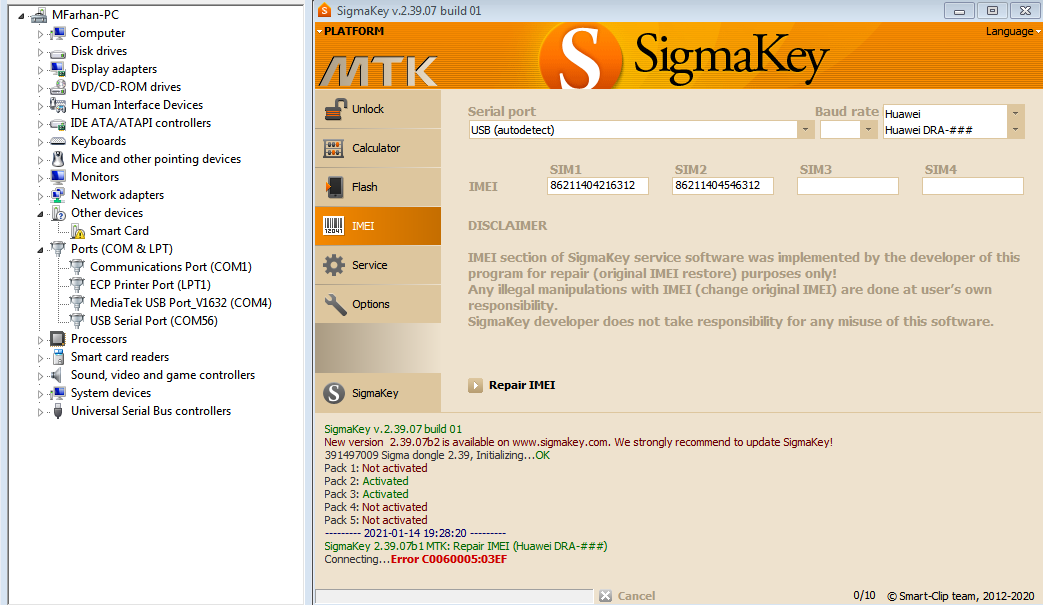Screen dimensions: 1043x605
Task: Click the empty SIM4 IMEI field
Action: pos(972,185)
